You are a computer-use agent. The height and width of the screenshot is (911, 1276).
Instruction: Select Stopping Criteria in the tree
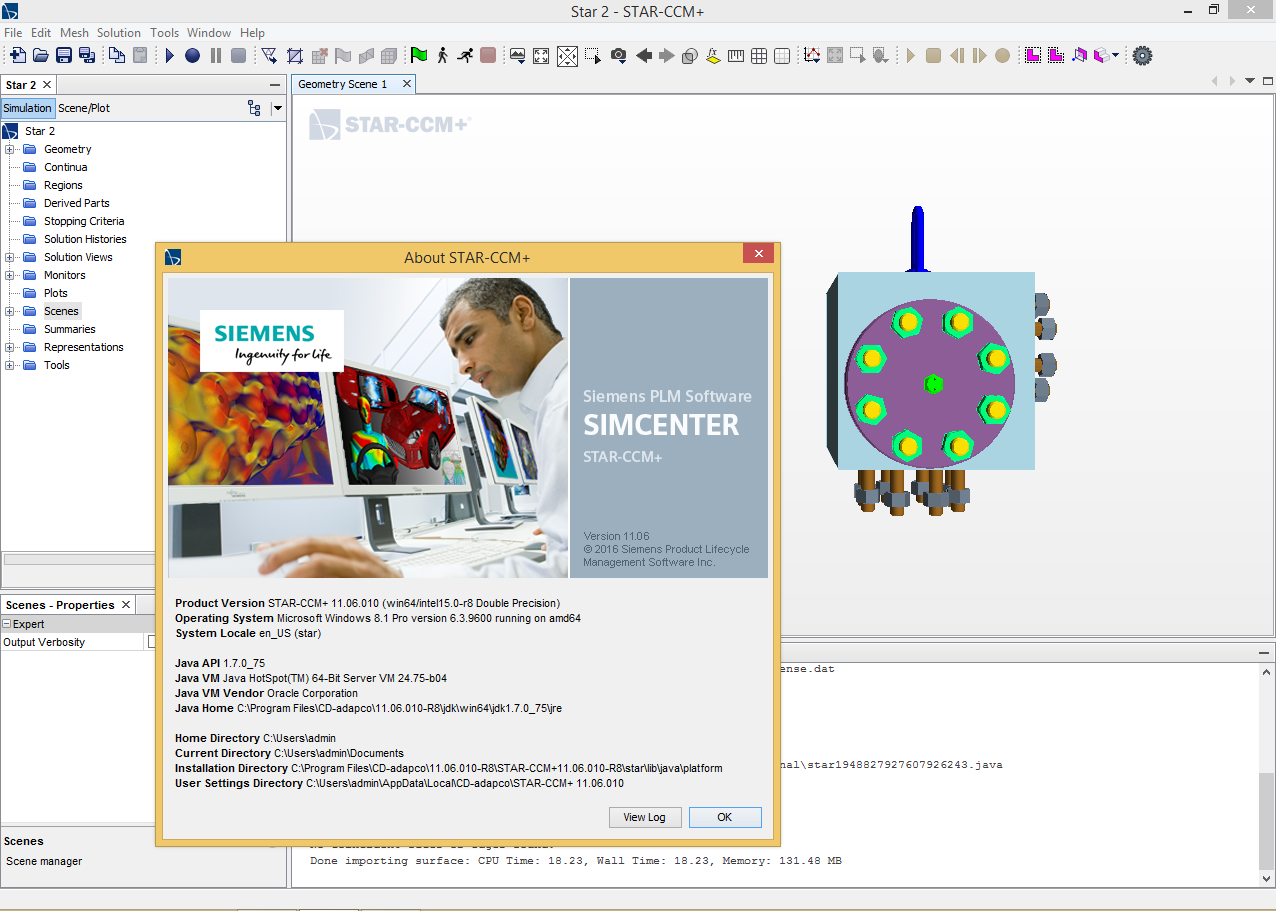(x=84, y=221)
